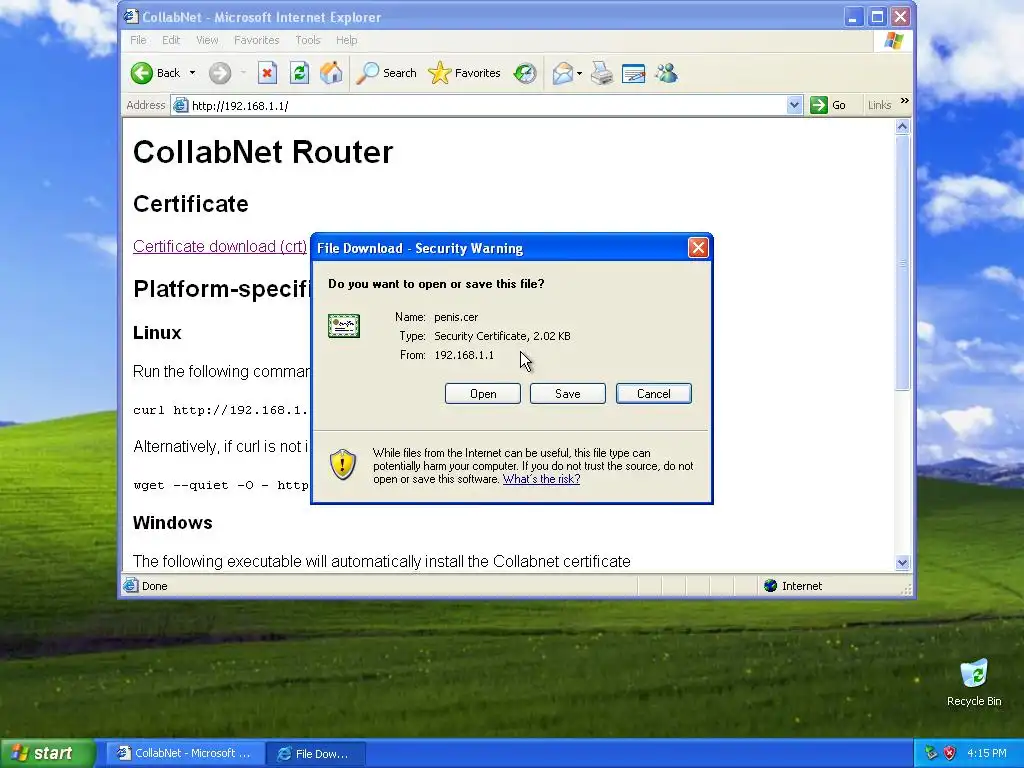Click the Windows section heading on page
The image size is (1024, 768).
click(172, 522)
